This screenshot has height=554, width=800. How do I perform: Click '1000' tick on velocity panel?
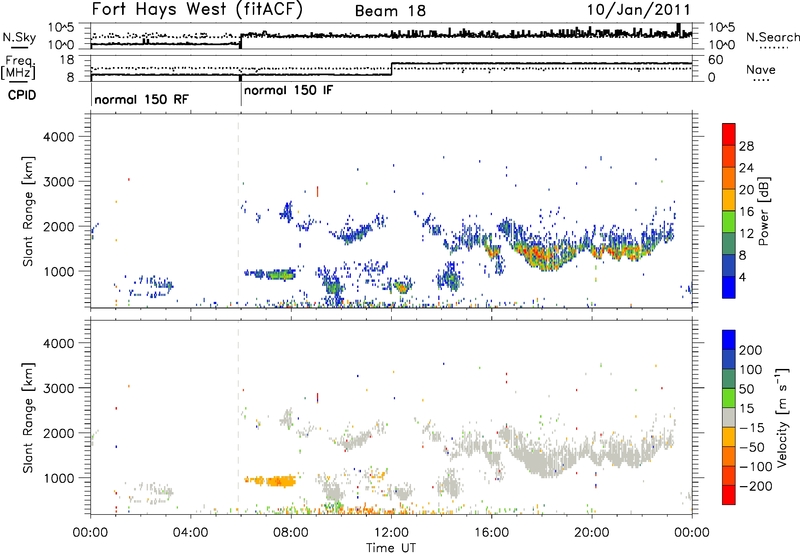58,478
